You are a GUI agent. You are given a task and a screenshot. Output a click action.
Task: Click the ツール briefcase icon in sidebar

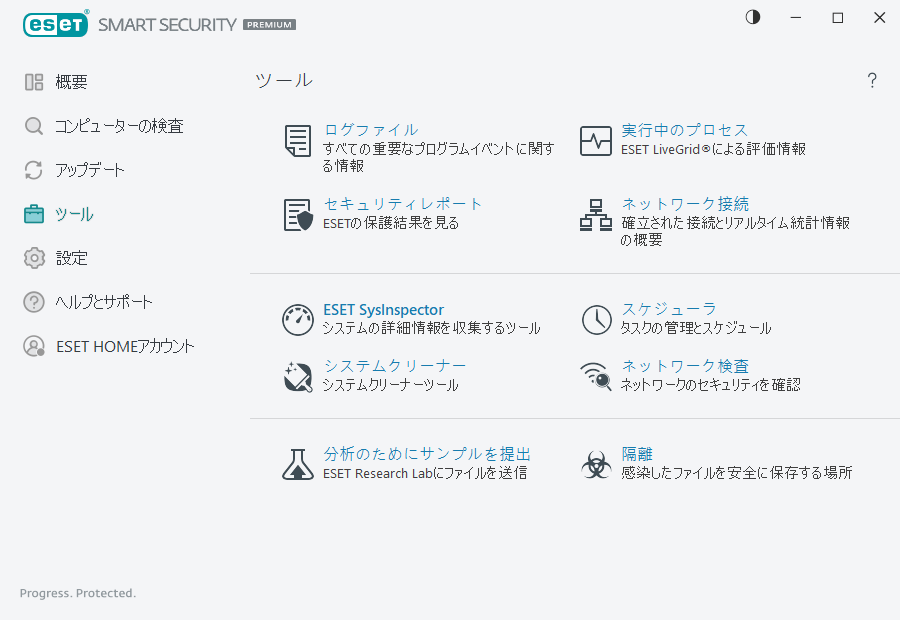33,213
